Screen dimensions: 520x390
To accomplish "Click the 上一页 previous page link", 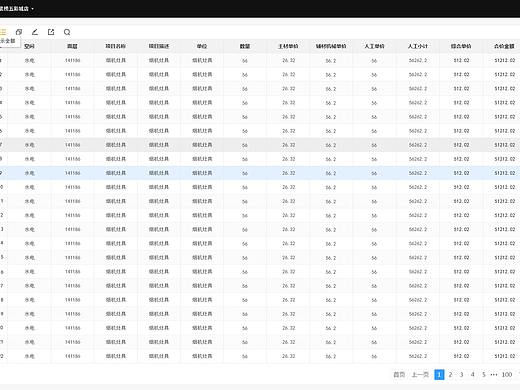I will pos(420,375).
